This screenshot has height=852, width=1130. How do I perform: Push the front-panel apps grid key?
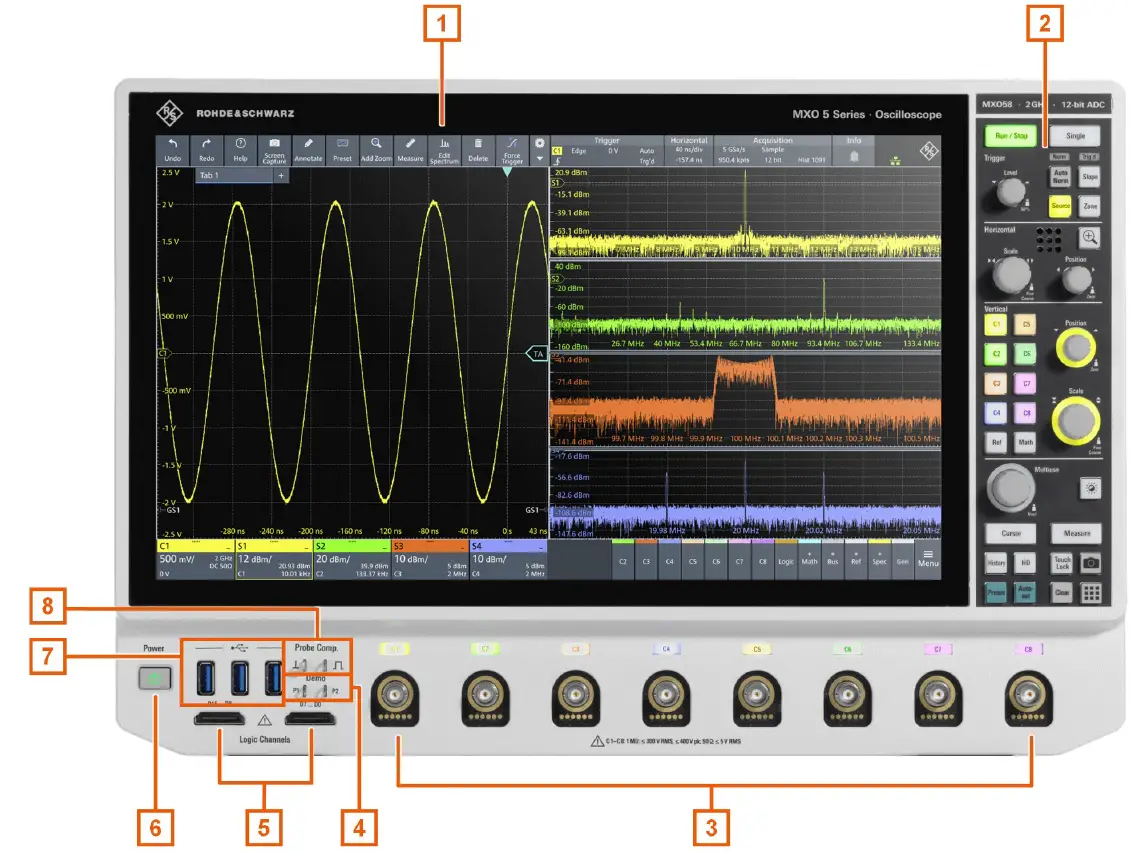[1091, 593]
